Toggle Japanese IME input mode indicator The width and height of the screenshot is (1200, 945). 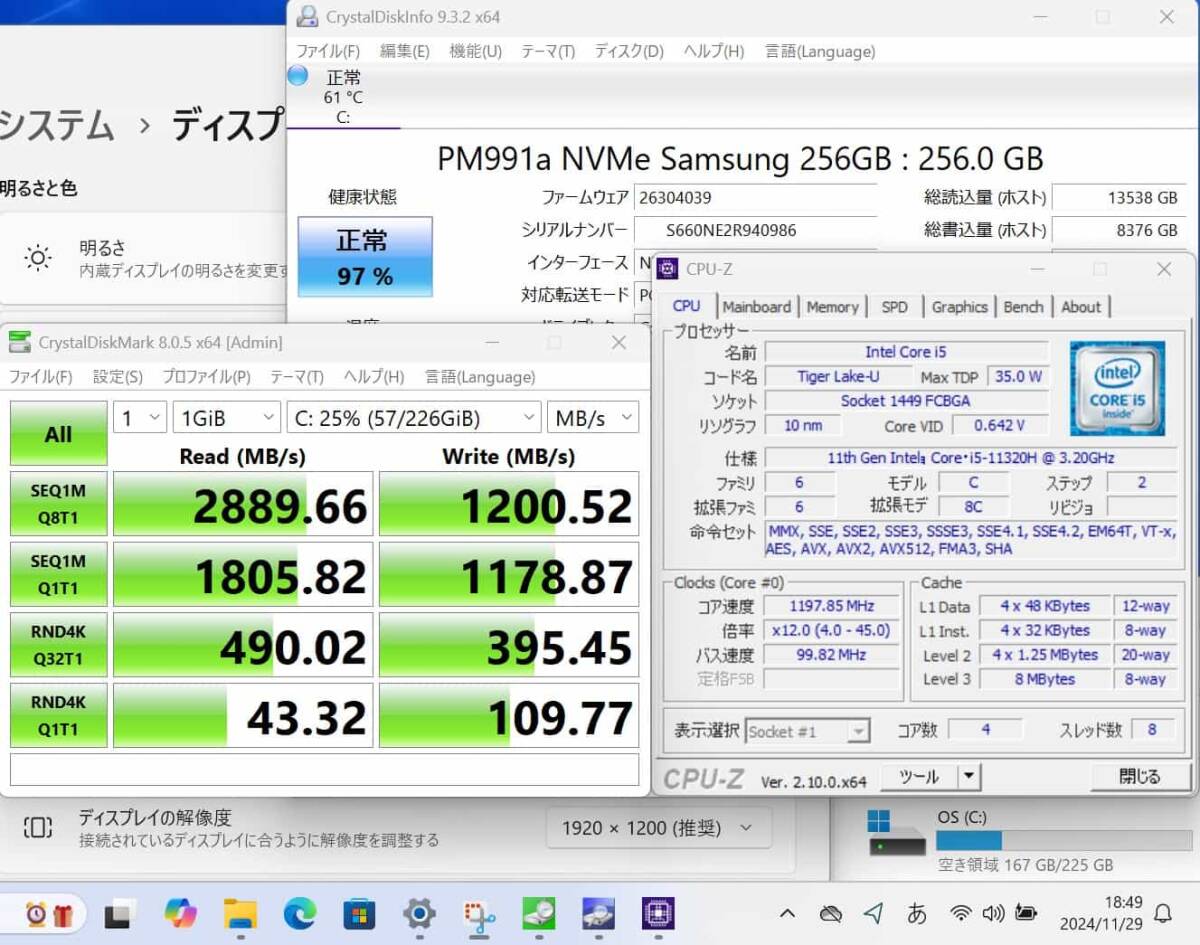(916, 913)
